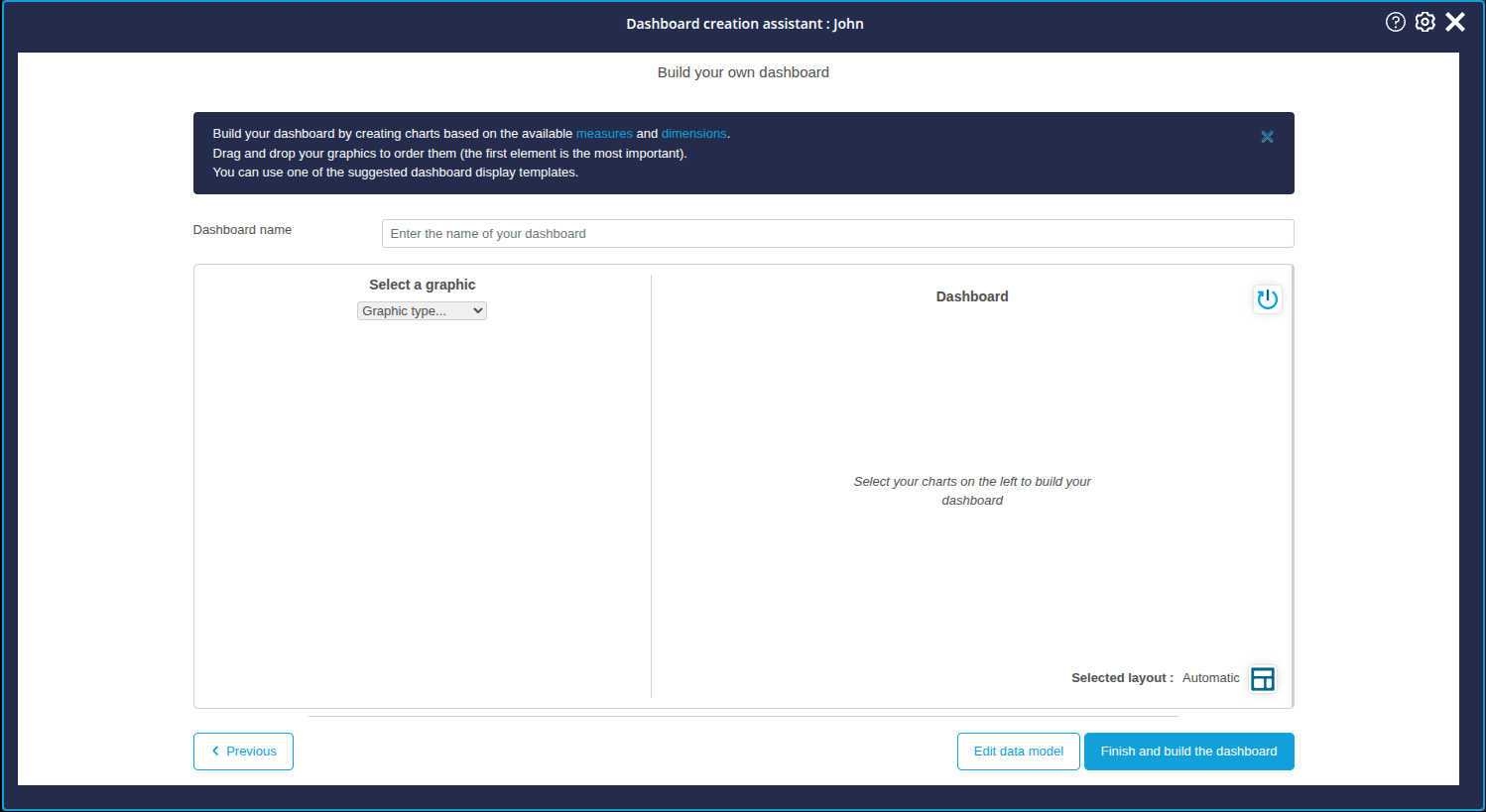Select the layout template icon near Automatic
The image size is (1486, 812).
point(1262,678)
